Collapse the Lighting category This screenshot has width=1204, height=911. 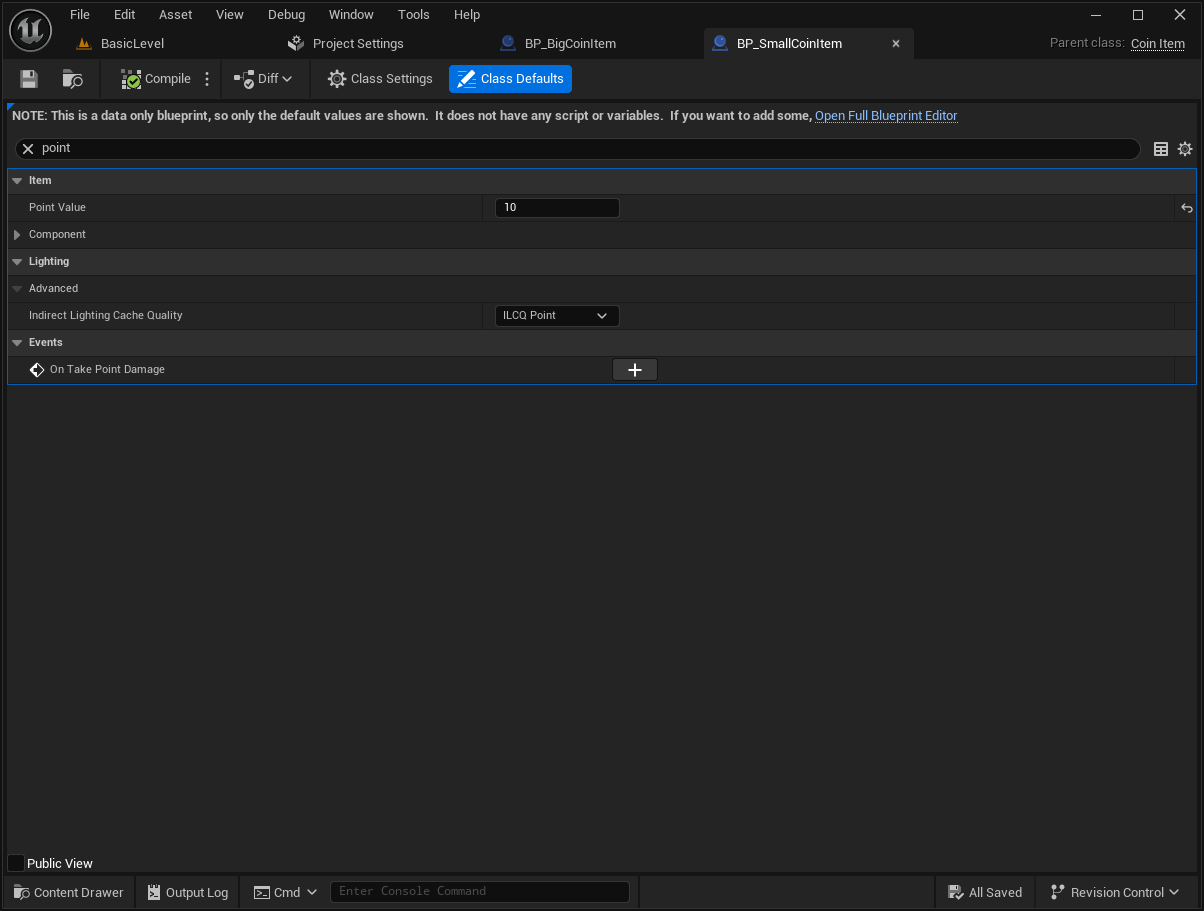[17, 262]
